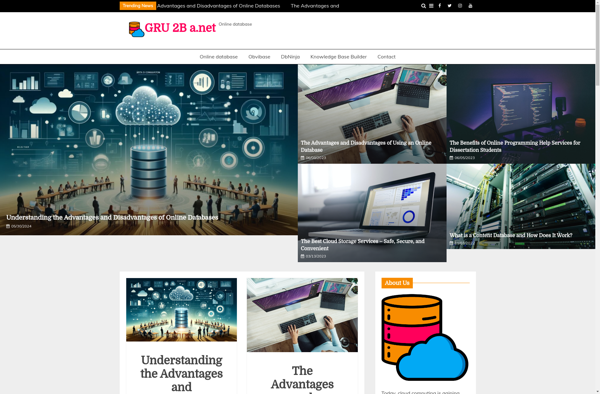Open lower card title 'Understanding the Advantages and'
The height and width of the screenshot is (394, 600).
pyautogui.click(x=181, y=373)
